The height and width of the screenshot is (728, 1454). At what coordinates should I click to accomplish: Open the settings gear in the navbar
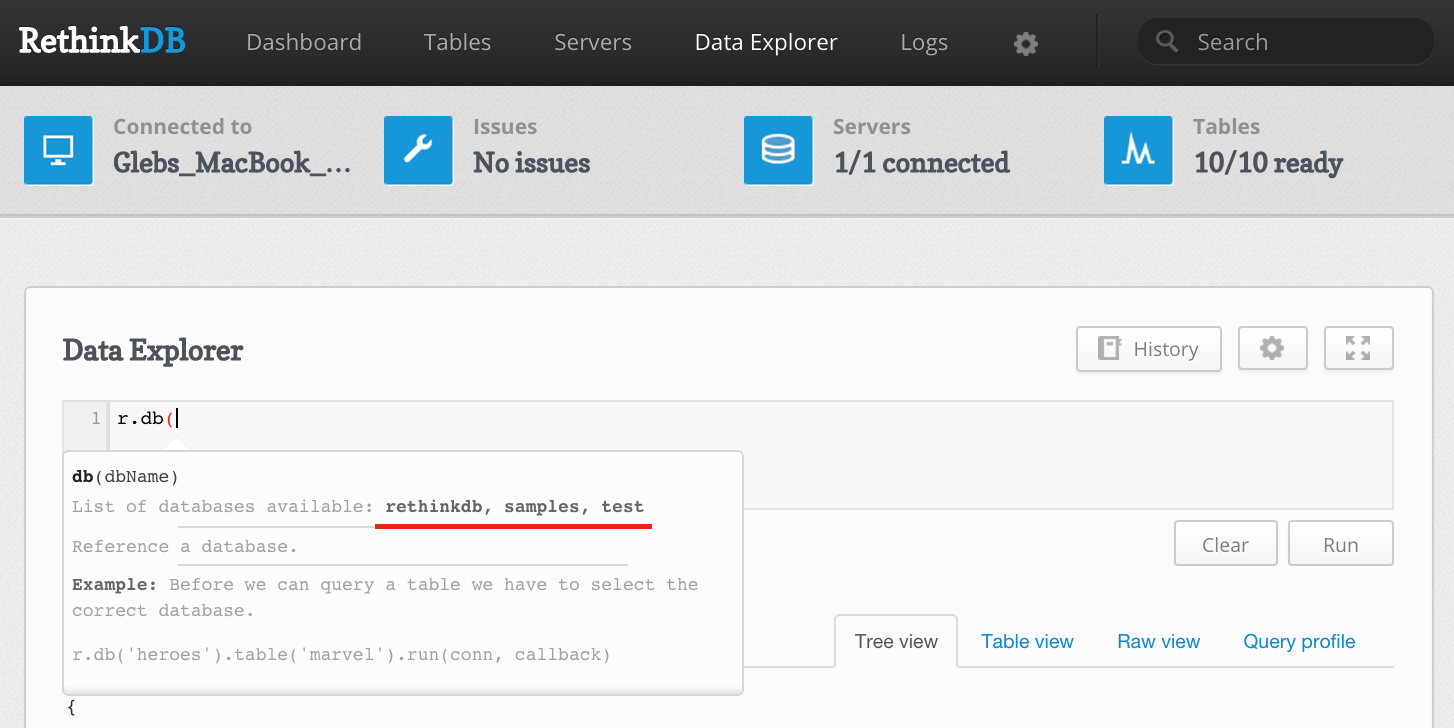(x=1025, y=43)
